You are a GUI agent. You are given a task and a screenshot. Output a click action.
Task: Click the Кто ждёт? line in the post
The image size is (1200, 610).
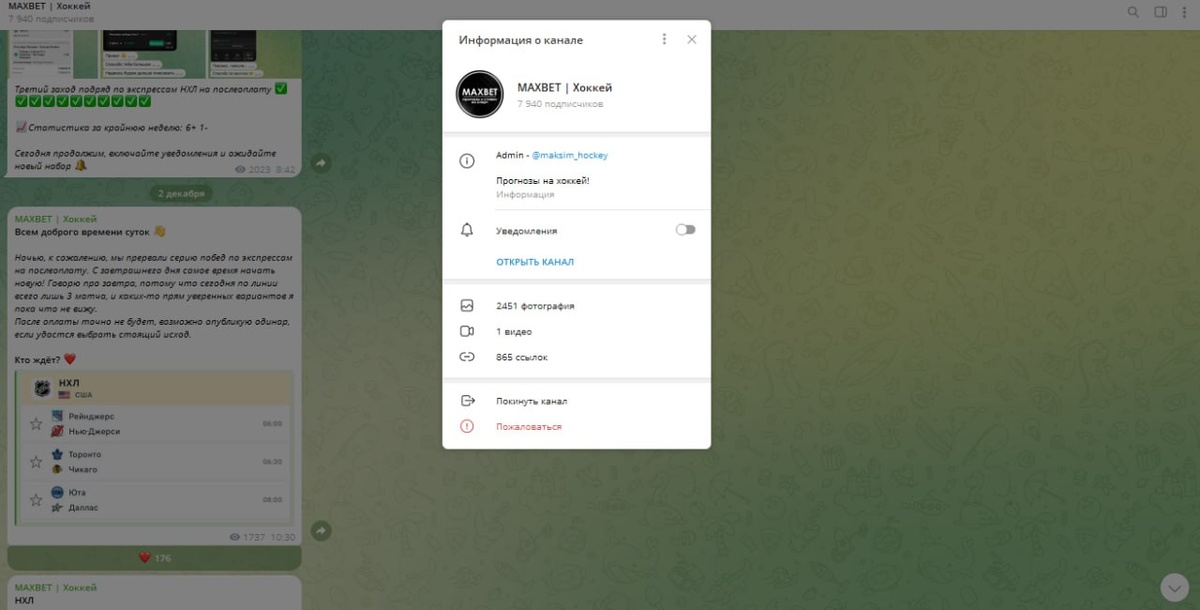click(x=45, y=359)
